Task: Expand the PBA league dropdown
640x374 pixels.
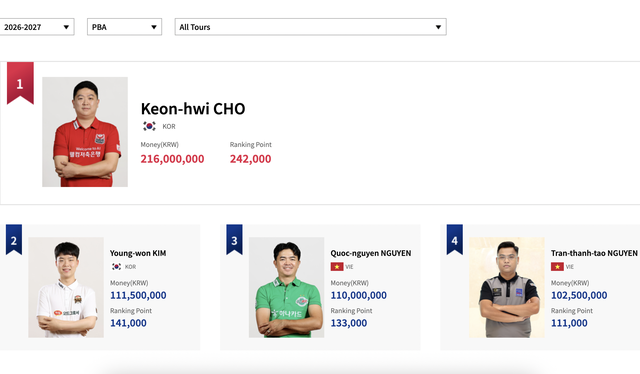Action: coord(124,27)
